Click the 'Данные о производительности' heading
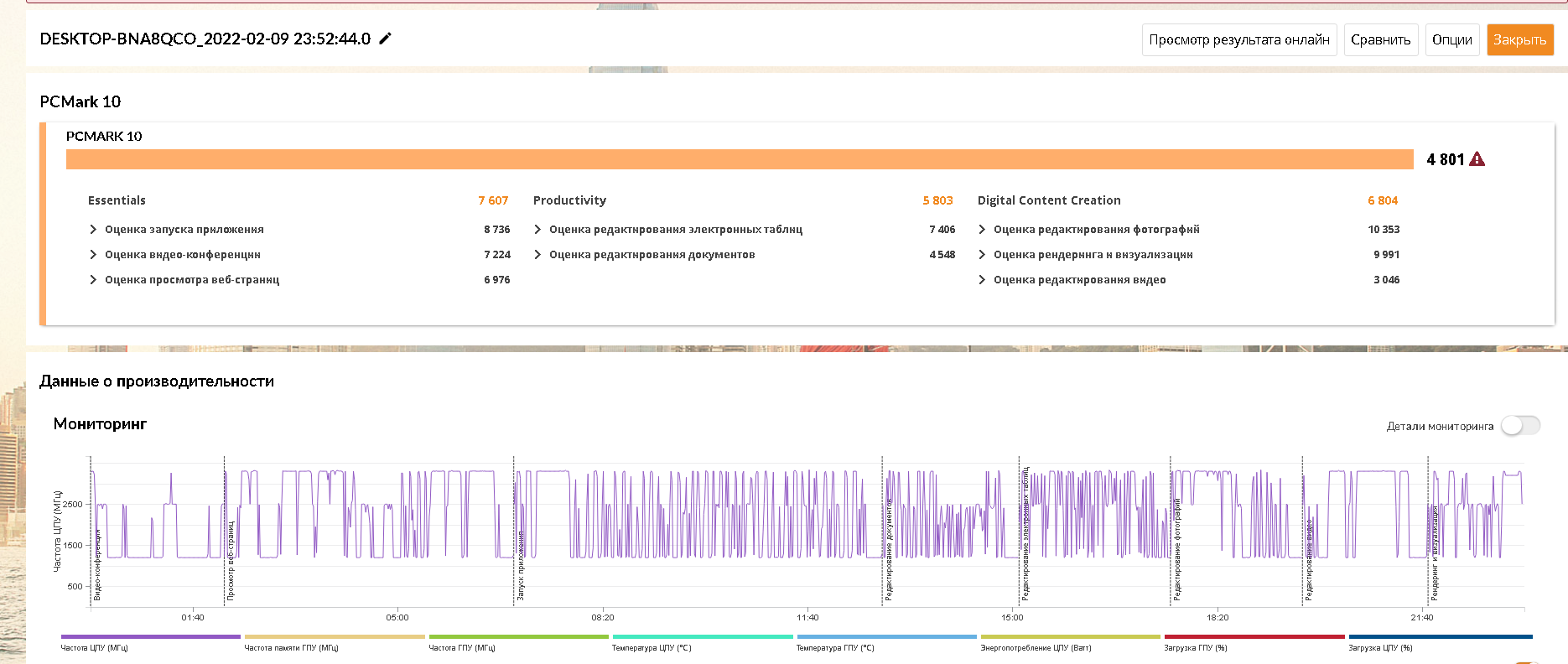The image size is (1568, 664). 157,381
